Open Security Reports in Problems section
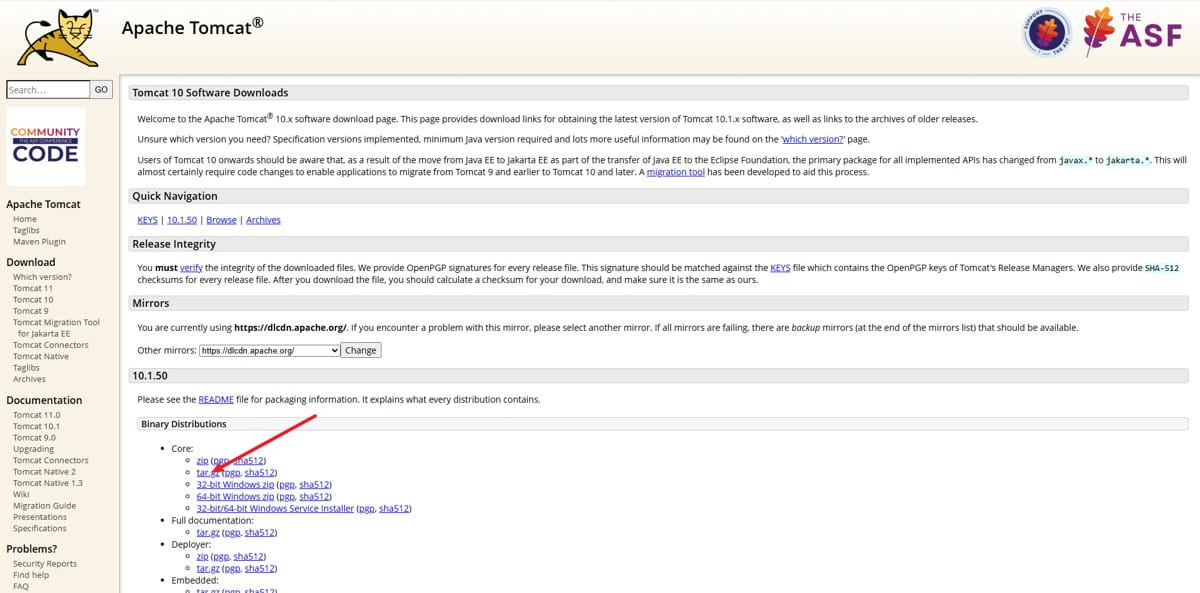Viewport: 1200px width, 593px height. point(45,564)
